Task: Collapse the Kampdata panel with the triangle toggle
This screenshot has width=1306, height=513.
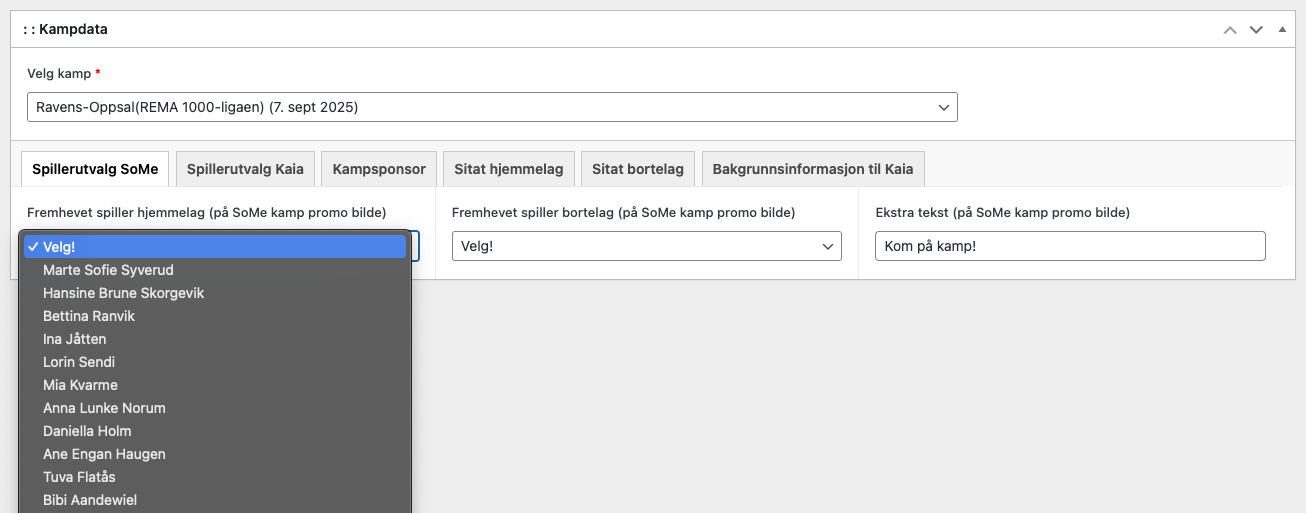Action: point(1282,29)
